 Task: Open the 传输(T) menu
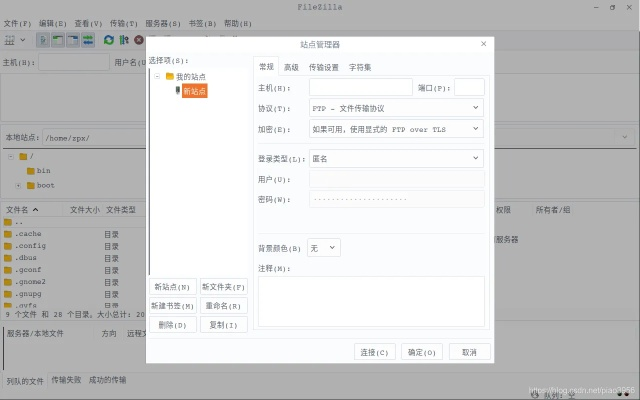124,24
